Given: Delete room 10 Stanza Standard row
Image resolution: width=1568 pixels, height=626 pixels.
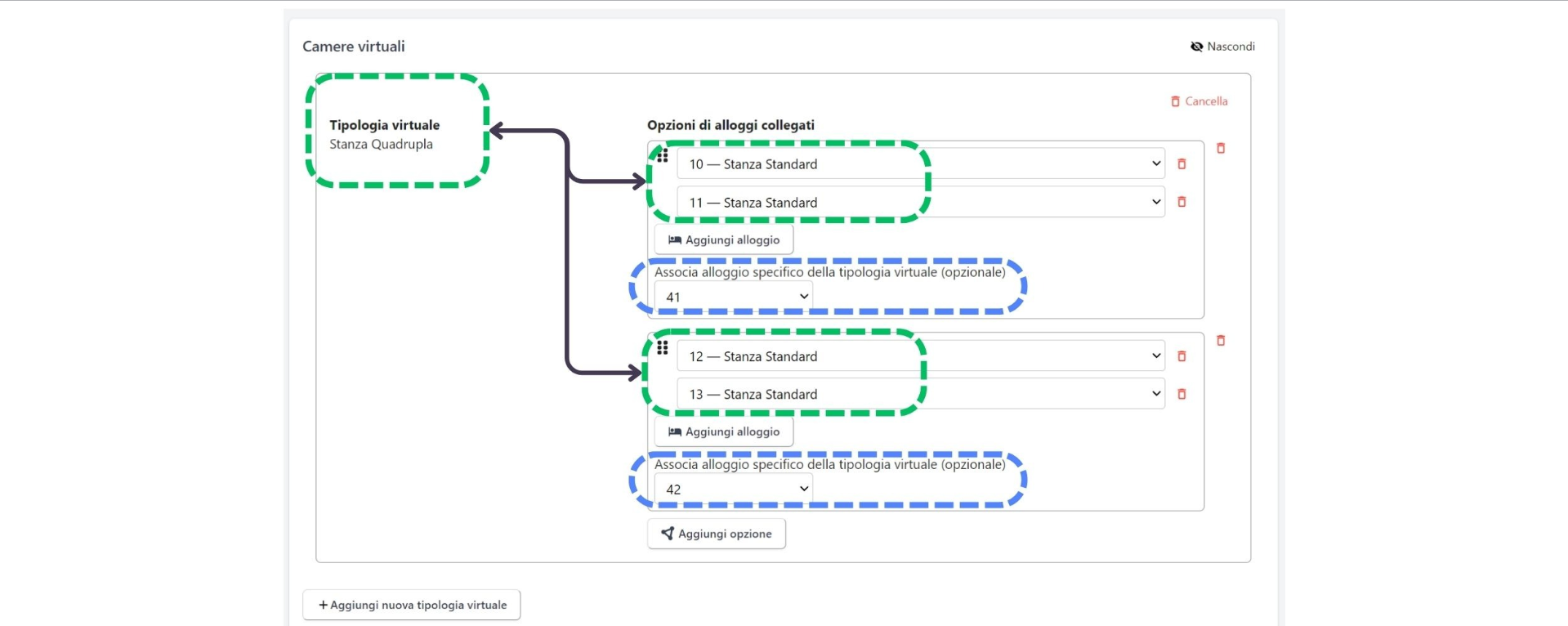Looking at the screenshot, I should tap(1181, 164).
